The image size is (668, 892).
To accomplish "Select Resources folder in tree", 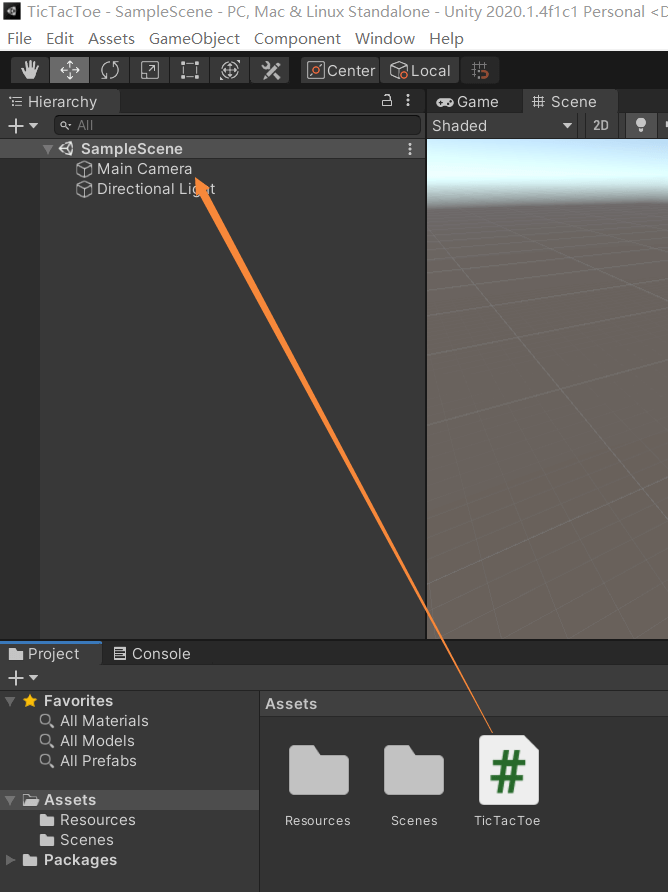I will tap(98, 820).
